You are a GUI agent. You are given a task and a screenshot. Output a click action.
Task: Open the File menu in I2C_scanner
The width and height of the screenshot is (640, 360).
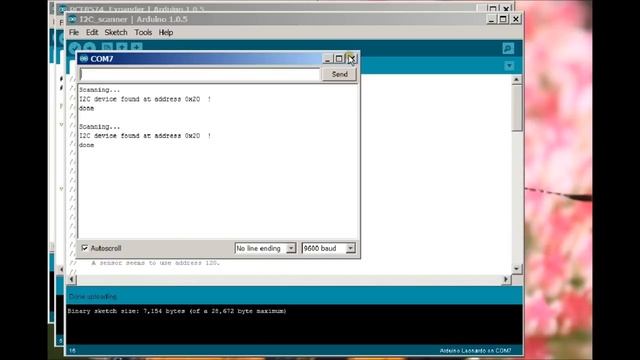pyautogui.click(x=74, y=32)
